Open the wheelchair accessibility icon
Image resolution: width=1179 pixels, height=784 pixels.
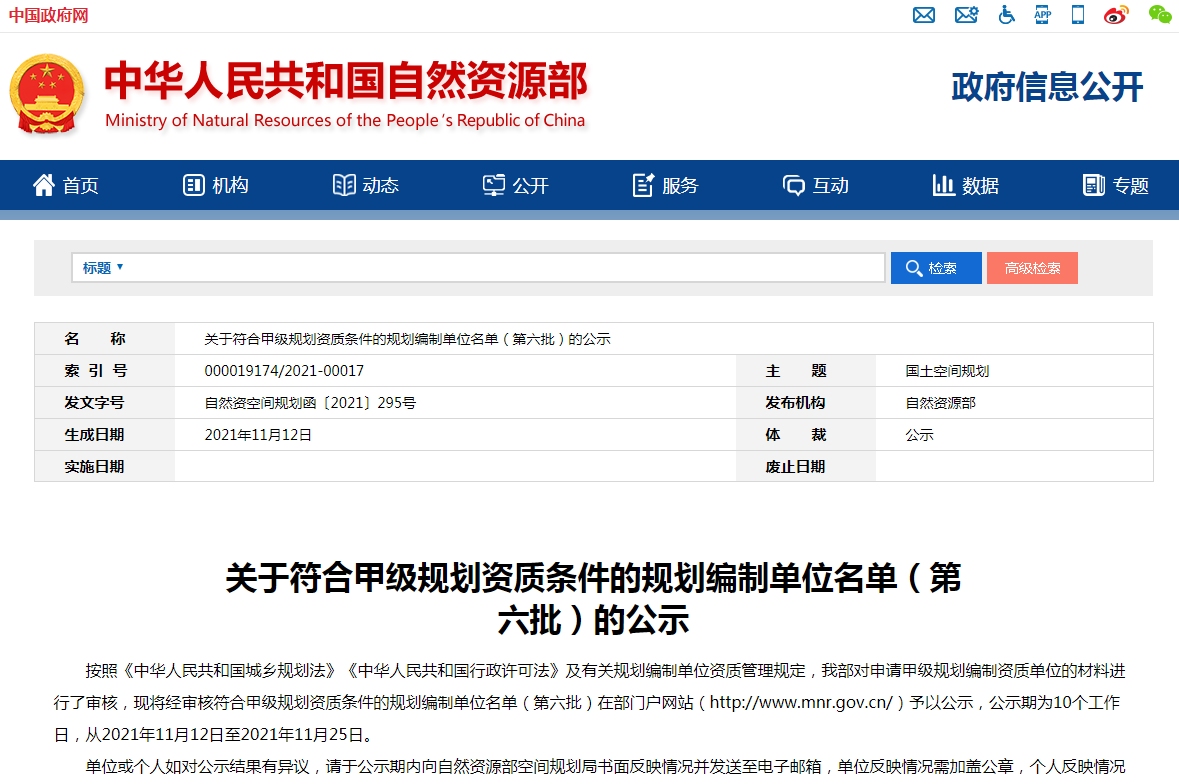(x=1007, y=15)
